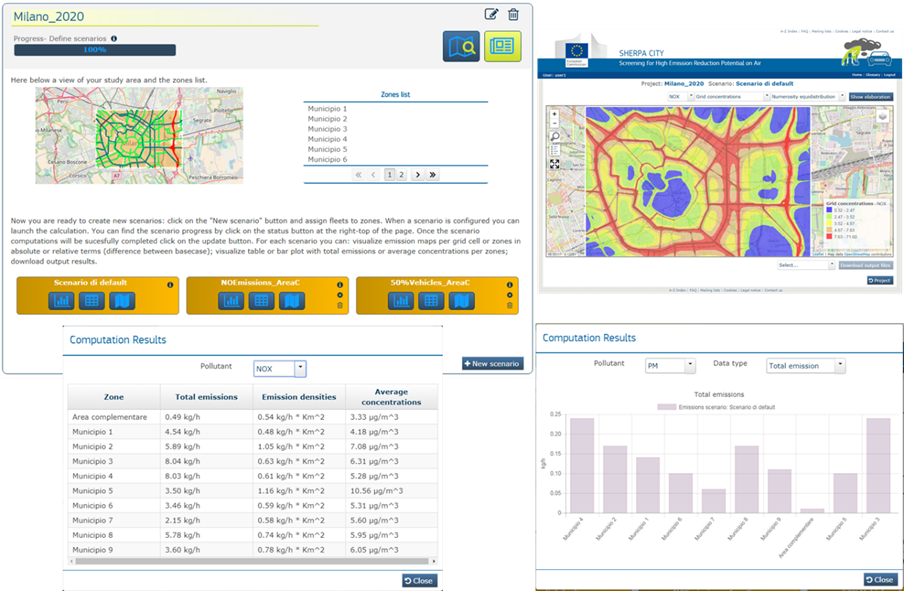Click the magnifier search icon on concentration map
904x591 pixels.
(x=555, y=137)
